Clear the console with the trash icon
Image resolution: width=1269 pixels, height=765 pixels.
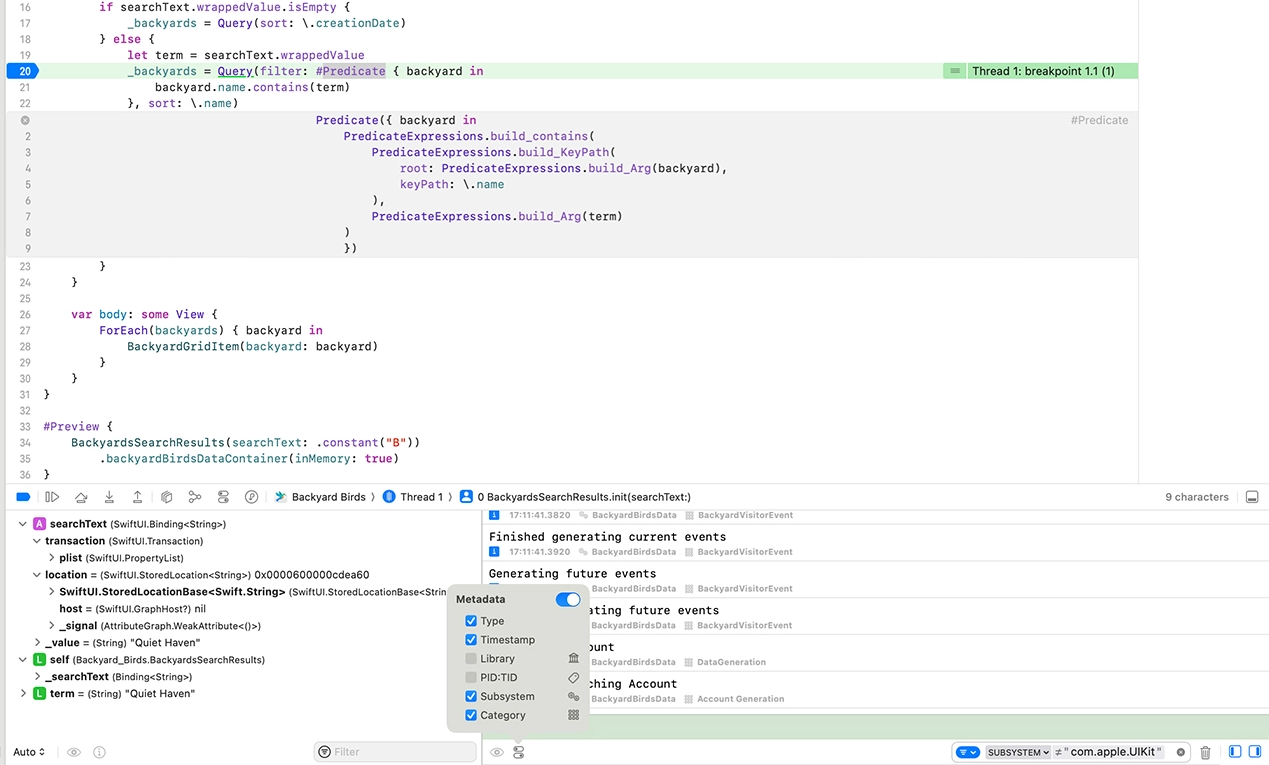(x=1206, y=752)
